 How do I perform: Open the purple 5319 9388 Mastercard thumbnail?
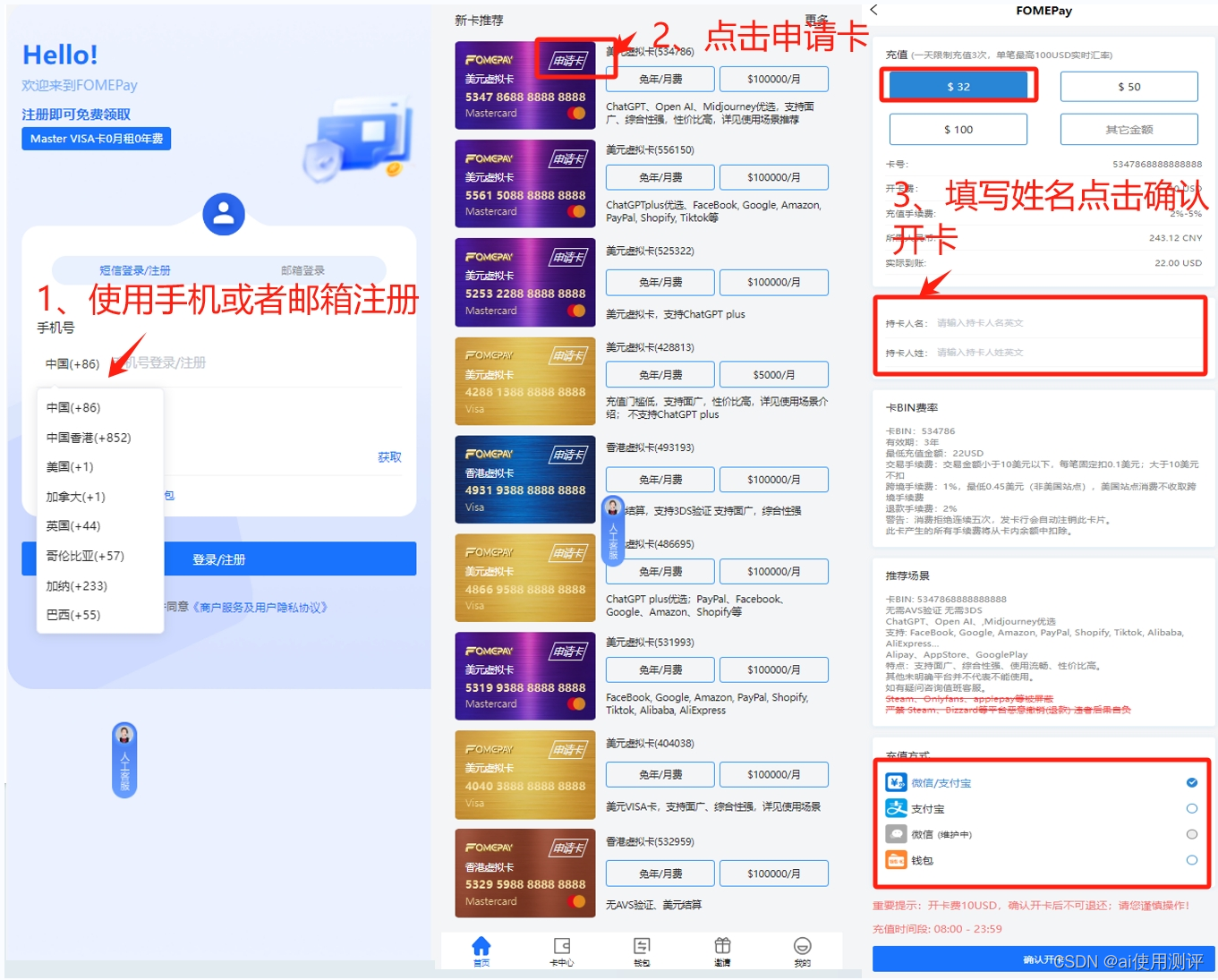coord(525,677)
